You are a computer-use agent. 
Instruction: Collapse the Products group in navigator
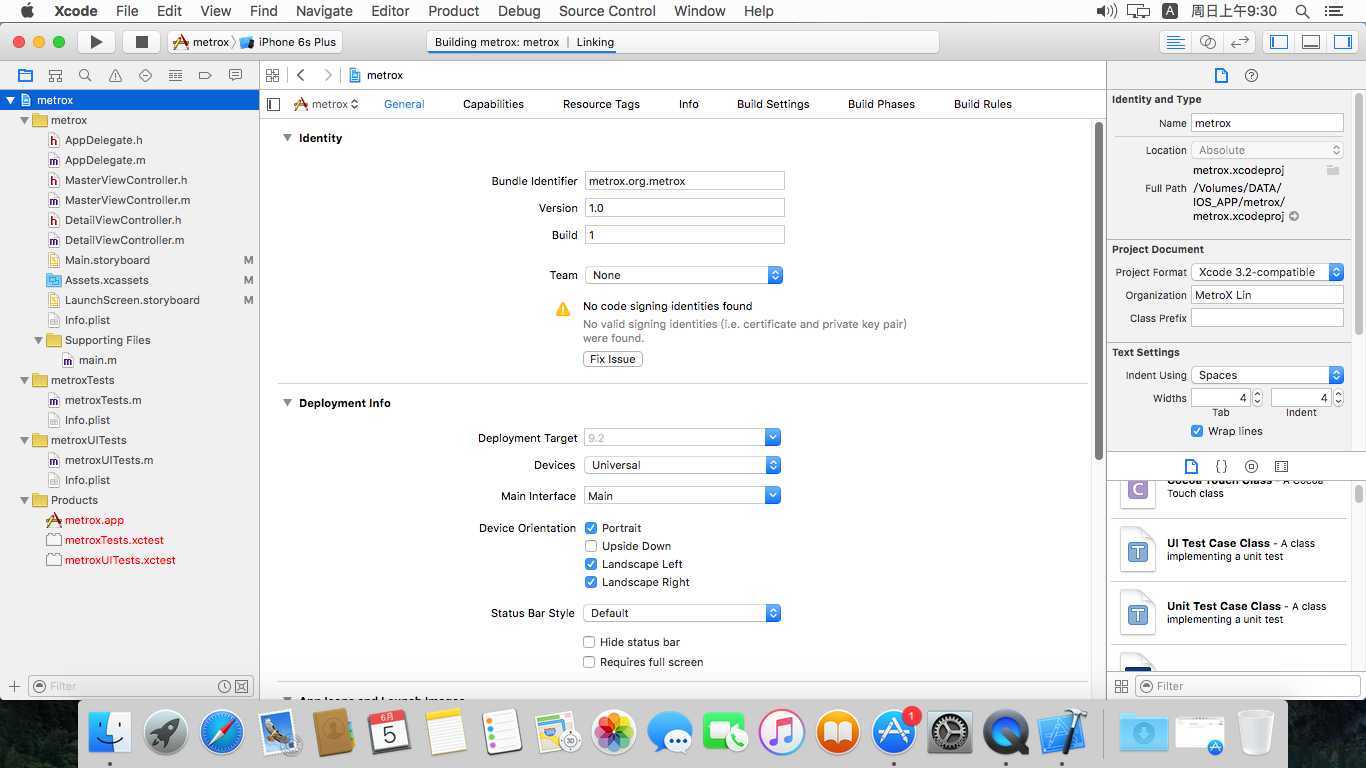tap(25, 500)
